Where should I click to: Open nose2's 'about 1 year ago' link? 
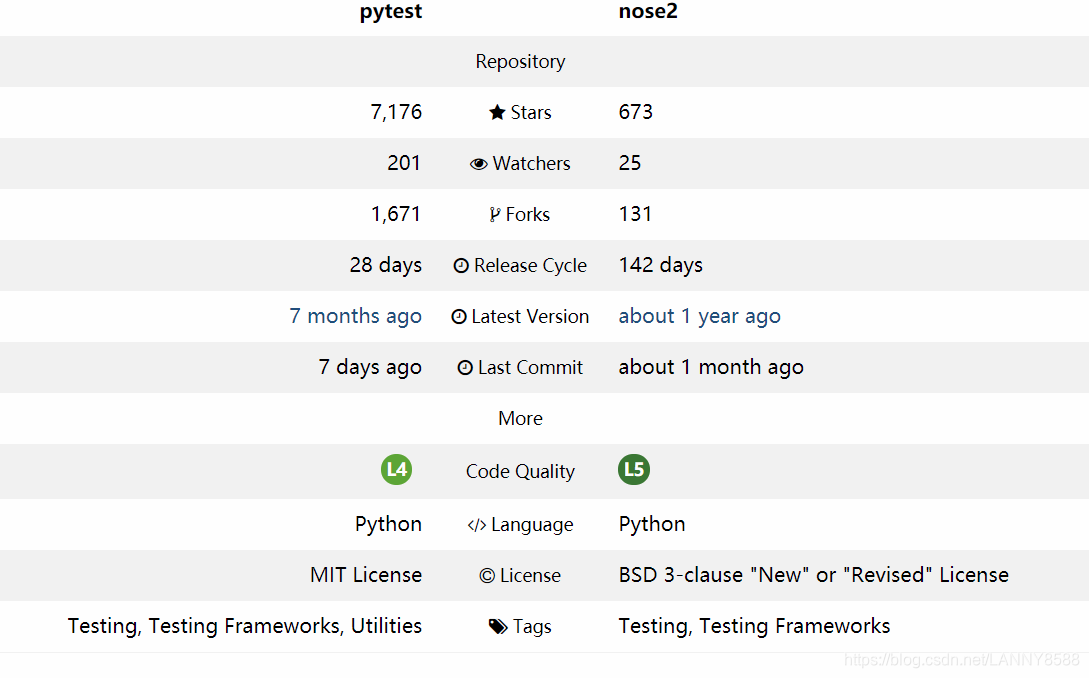point(699,316)
